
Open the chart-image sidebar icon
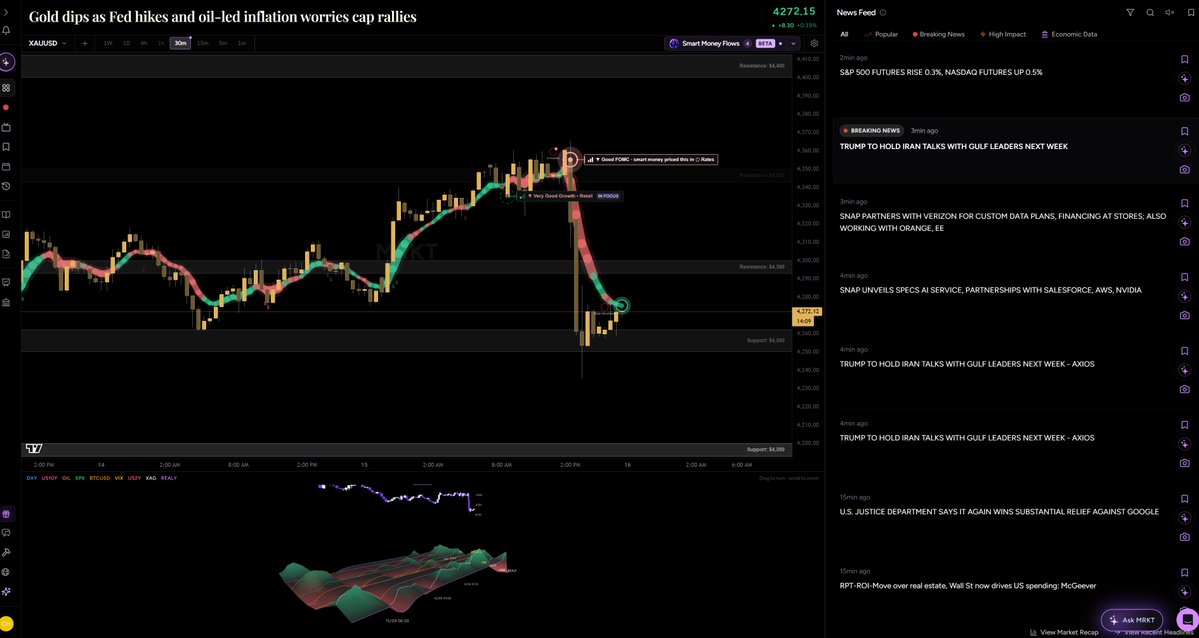6,234
